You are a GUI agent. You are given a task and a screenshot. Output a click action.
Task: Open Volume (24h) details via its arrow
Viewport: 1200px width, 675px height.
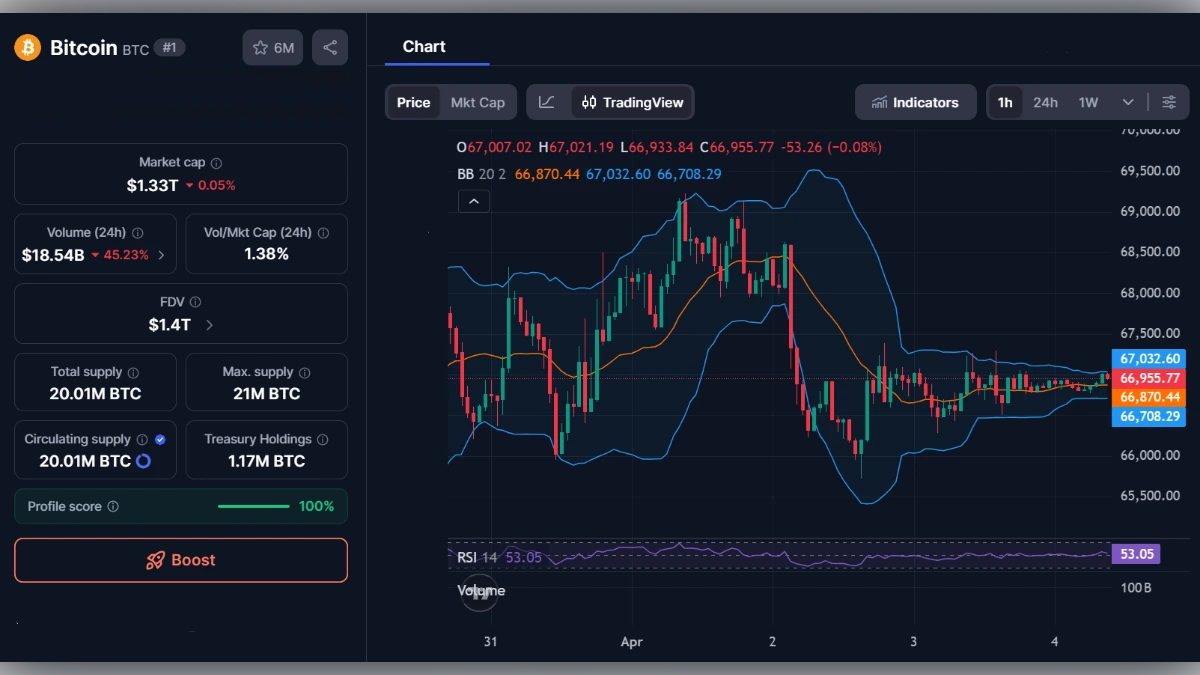(160, 255)
